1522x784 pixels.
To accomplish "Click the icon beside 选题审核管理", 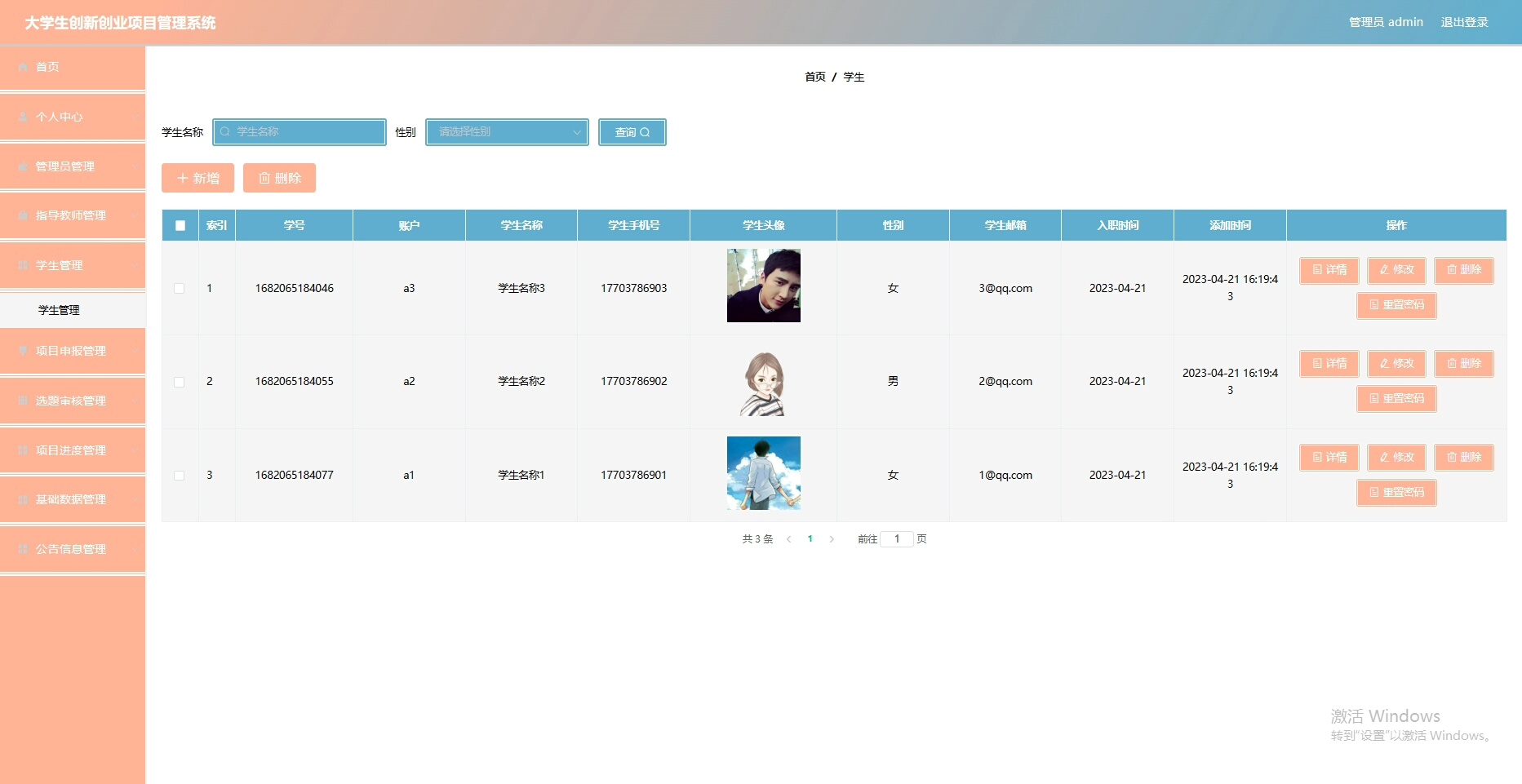I will (23, 401).
